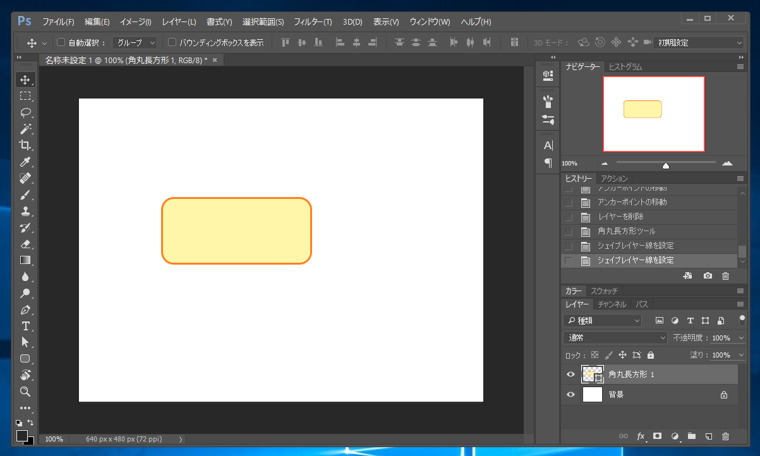Create a new layer from Layers panel
760x456 pixels.
[708, 437]
